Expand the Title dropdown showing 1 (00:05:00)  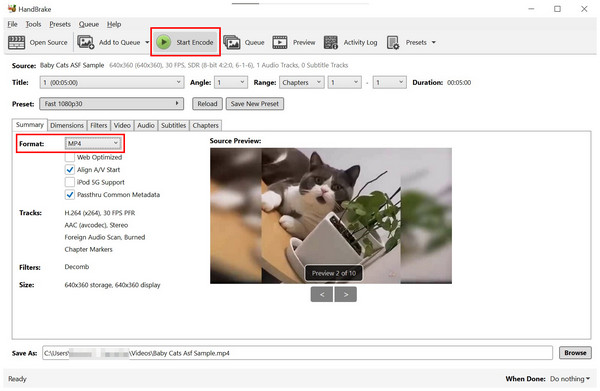112,82
